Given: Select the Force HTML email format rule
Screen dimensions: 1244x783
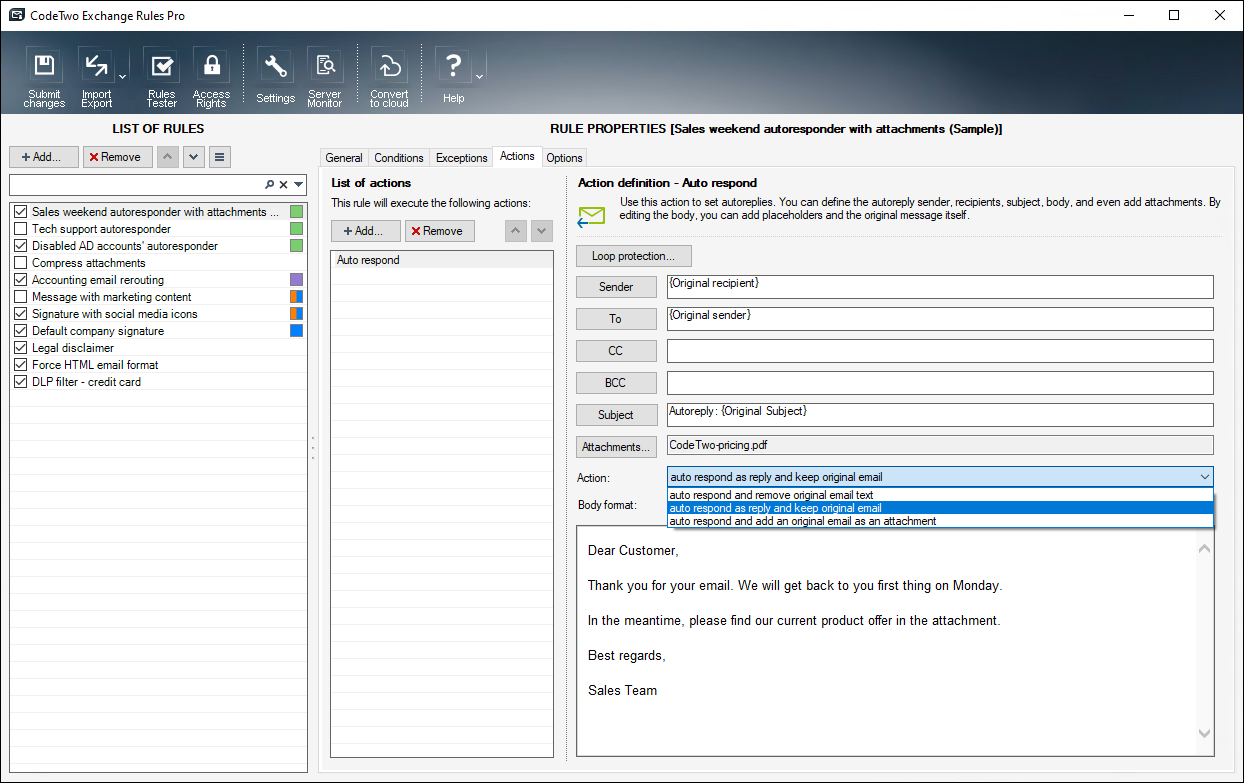Looking at the screenshot, I should point(95,365).
